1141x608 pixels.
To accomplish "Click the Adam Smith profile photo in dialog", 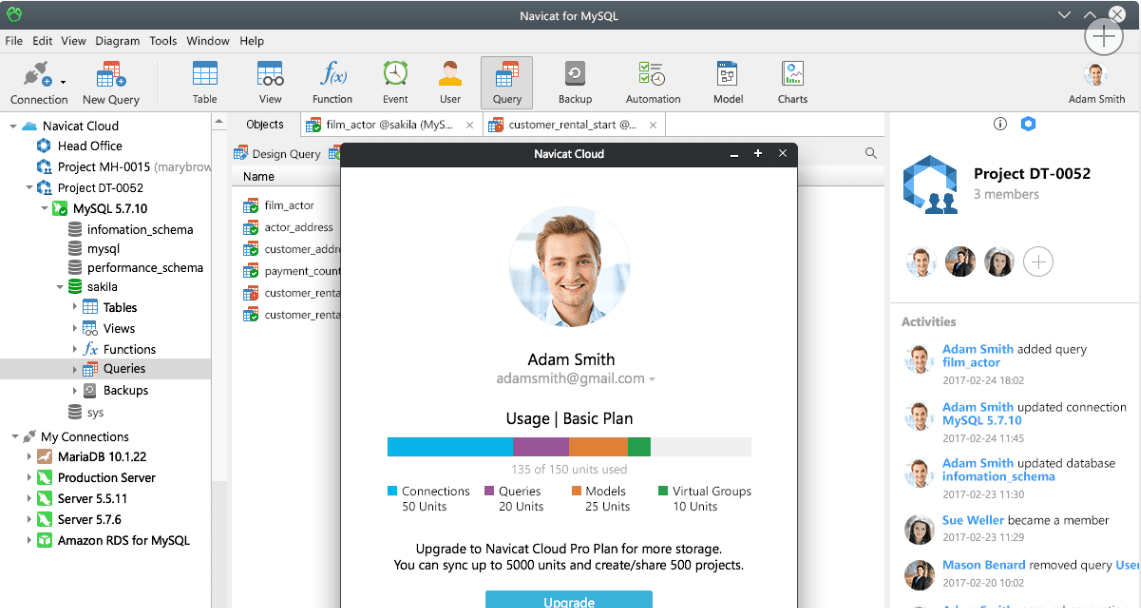I will click(x=569, y=266).
